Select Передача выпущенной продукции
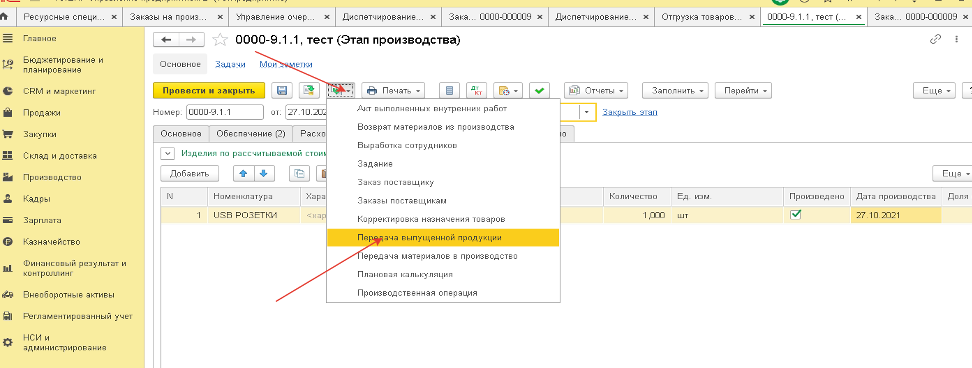Viewport: 972px width, 368px height. click(443, 238)
